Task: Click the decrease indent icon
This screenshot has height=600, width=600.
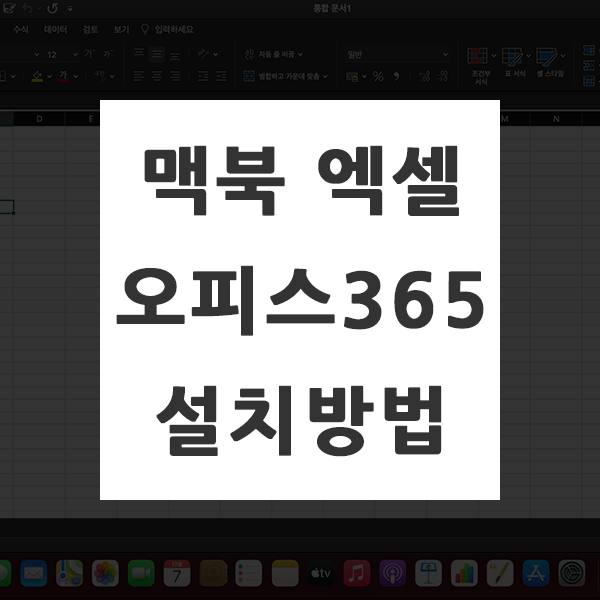Action: pos(203,76)
